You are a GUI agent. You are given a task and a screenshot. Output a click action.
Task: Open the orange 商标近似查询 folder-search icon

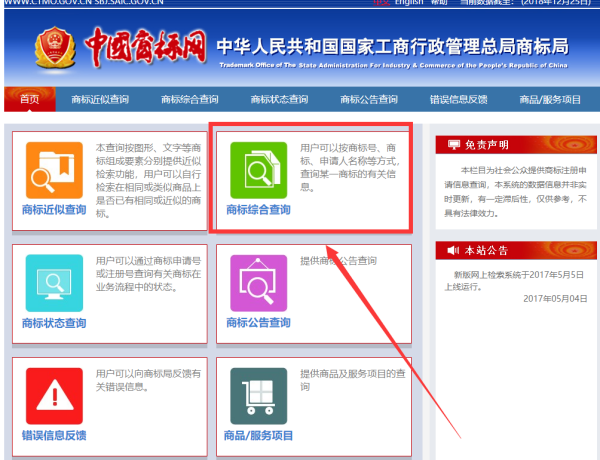tap(54, 170)
